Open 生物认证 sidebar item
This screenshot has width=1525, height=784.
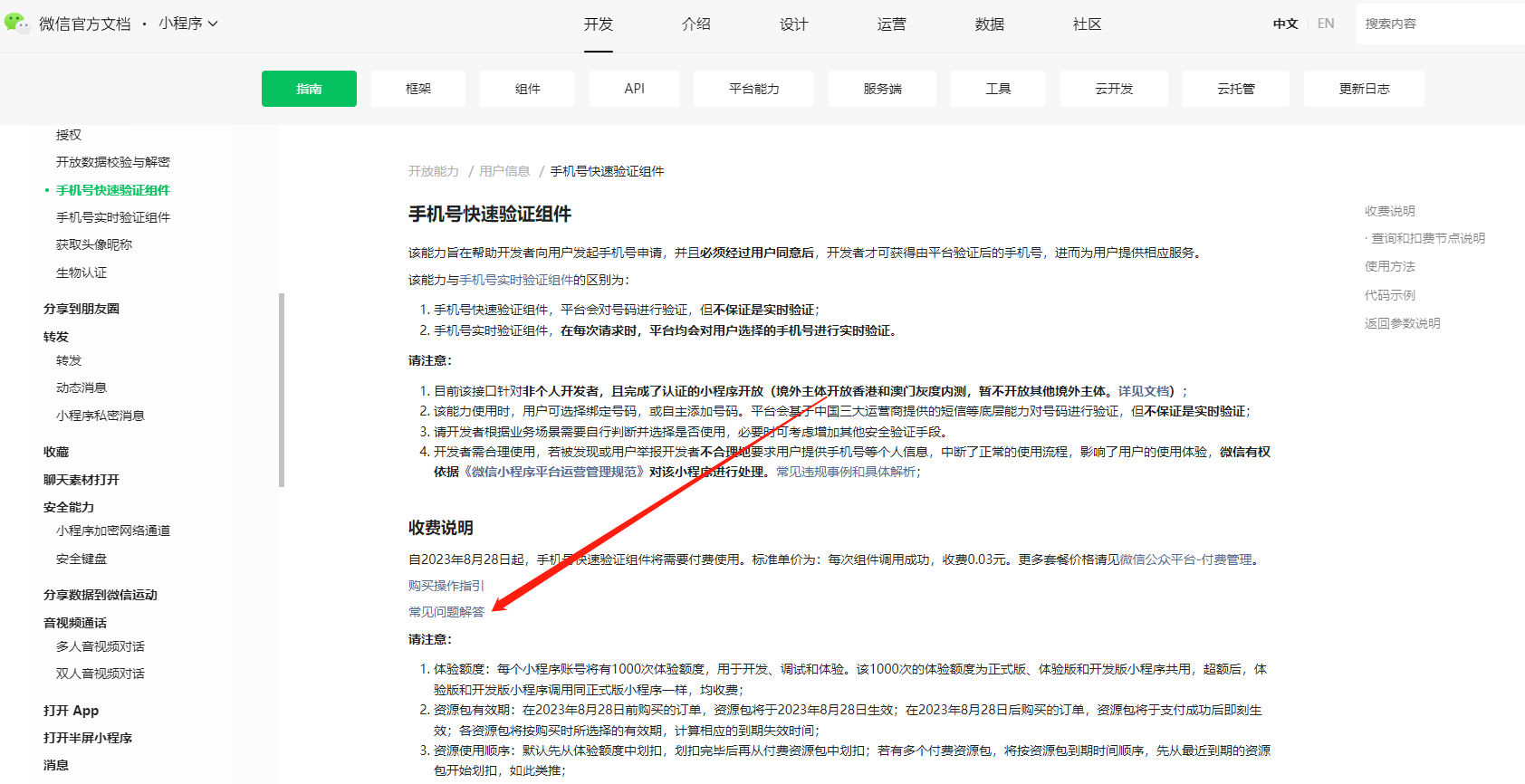[82, 272]
